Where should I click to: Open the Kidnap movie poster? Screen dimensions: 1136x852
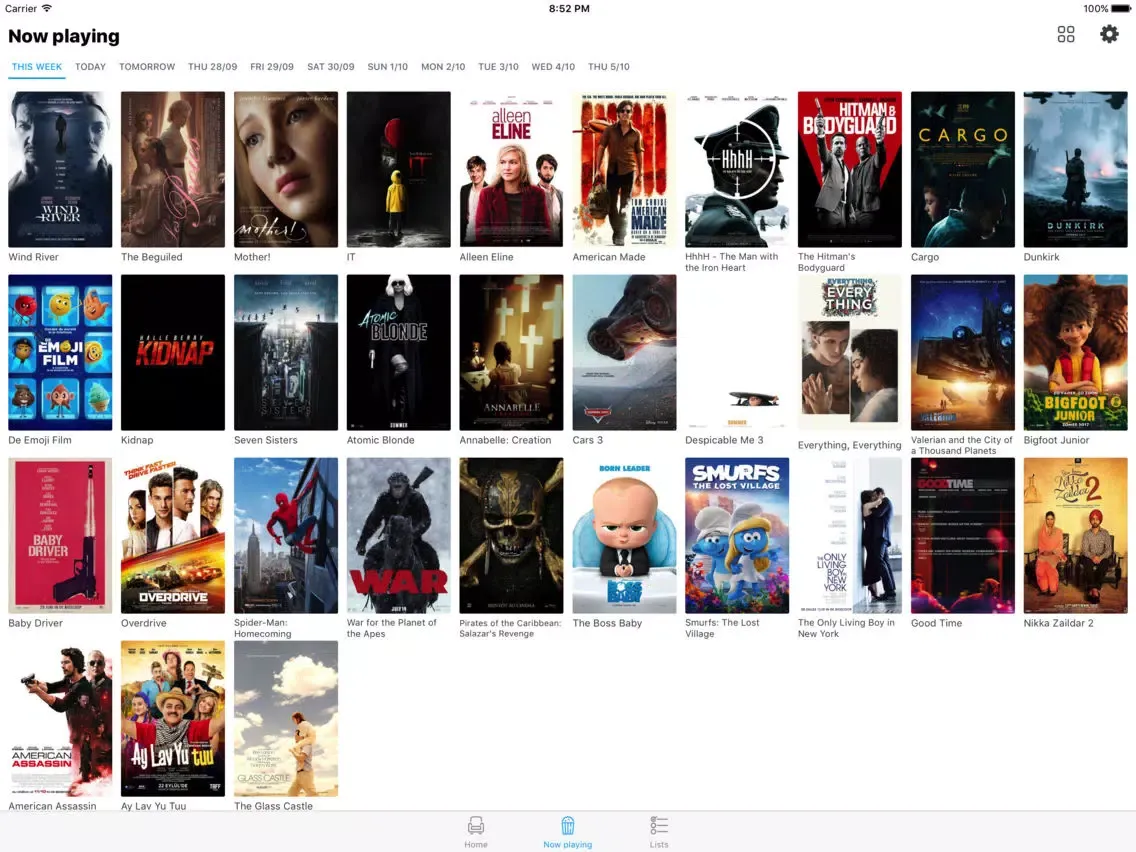pyautogui.click(x=173, y=352)
